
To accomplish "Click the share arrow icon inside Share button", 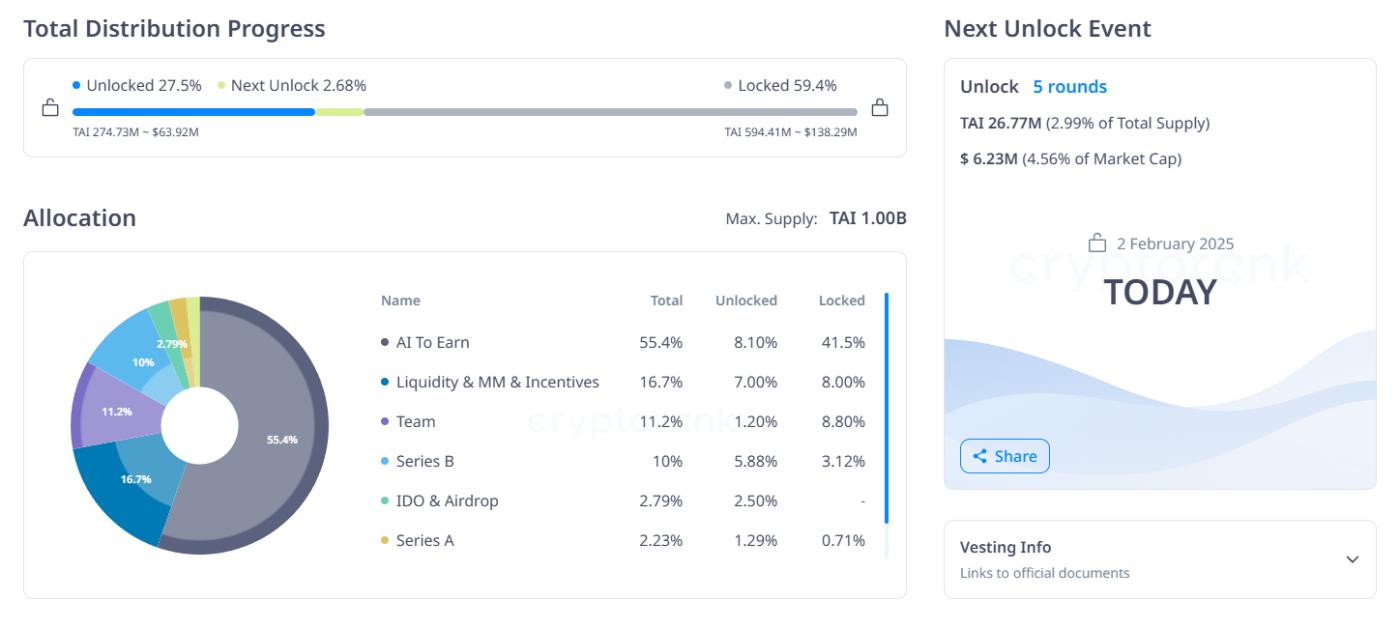I will coord(981,456).
